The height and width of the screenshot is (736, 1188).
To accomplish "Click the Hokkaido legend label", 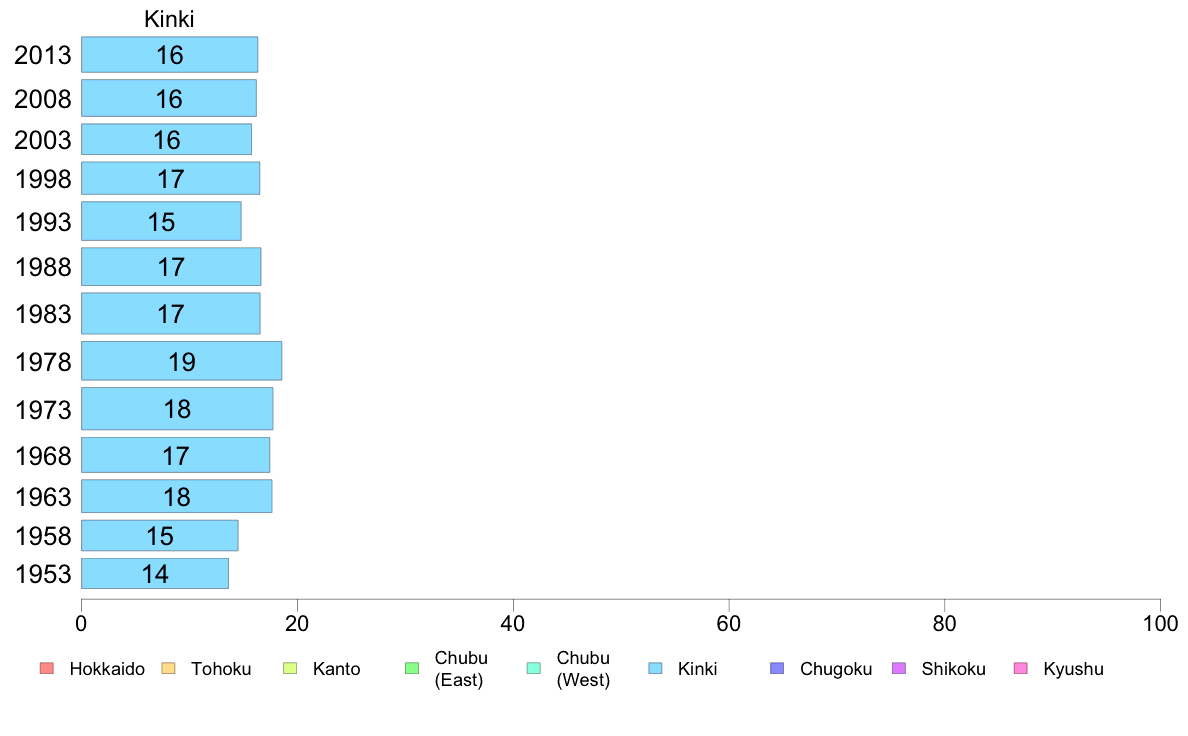I will 107,669.
